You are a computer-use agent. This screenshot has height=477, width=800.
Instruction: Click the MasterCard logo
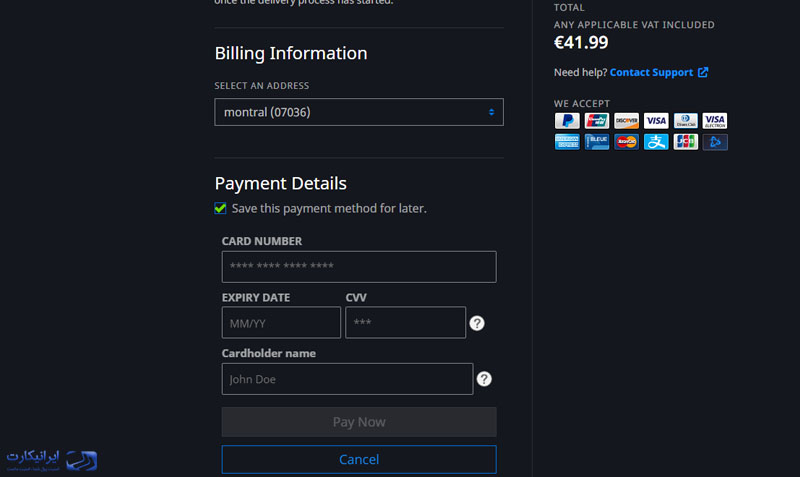click(x=626, y=142)
